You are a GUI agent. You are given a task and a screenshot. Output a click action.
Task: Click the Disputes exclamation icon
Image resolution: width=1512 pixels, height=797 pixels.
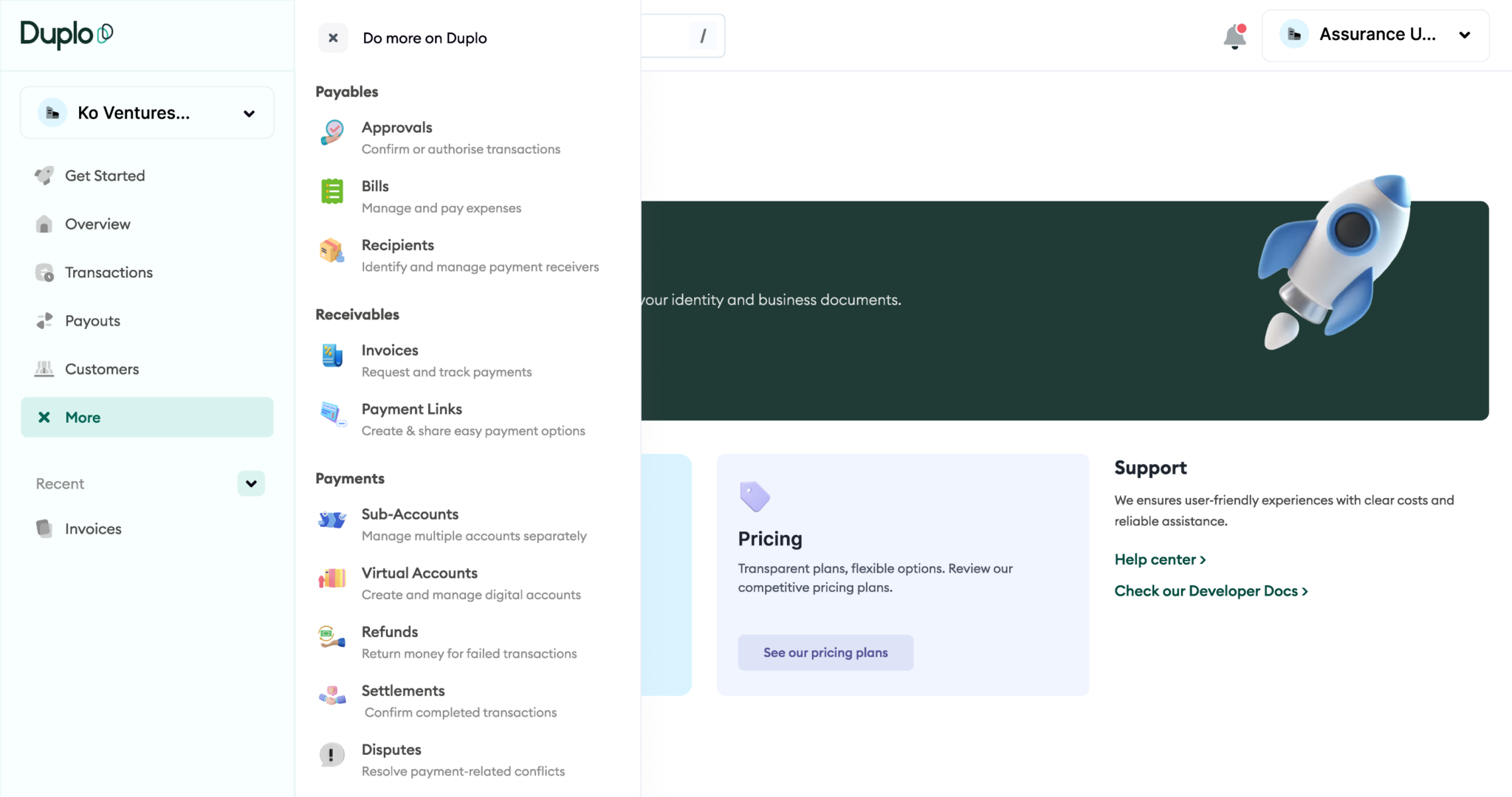[332, 755]
